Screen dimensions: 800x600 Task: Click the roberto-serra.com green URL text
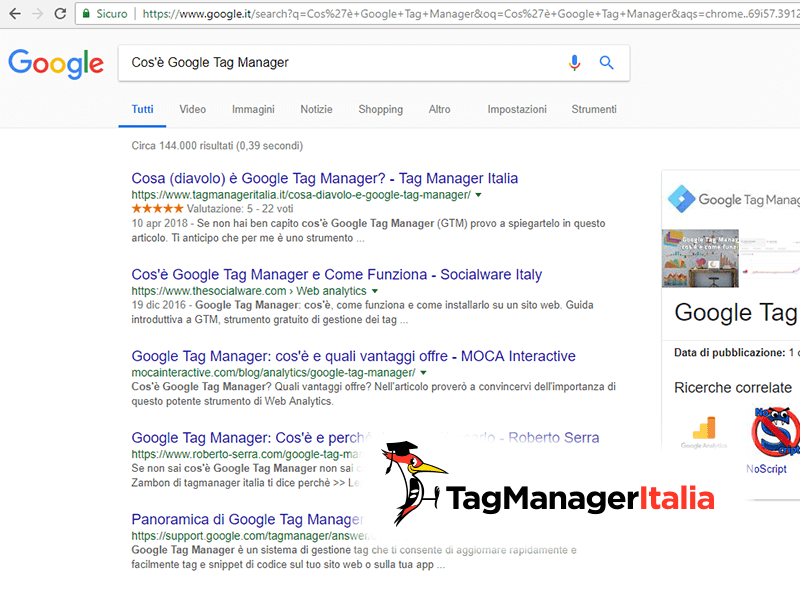click(247, 455)
